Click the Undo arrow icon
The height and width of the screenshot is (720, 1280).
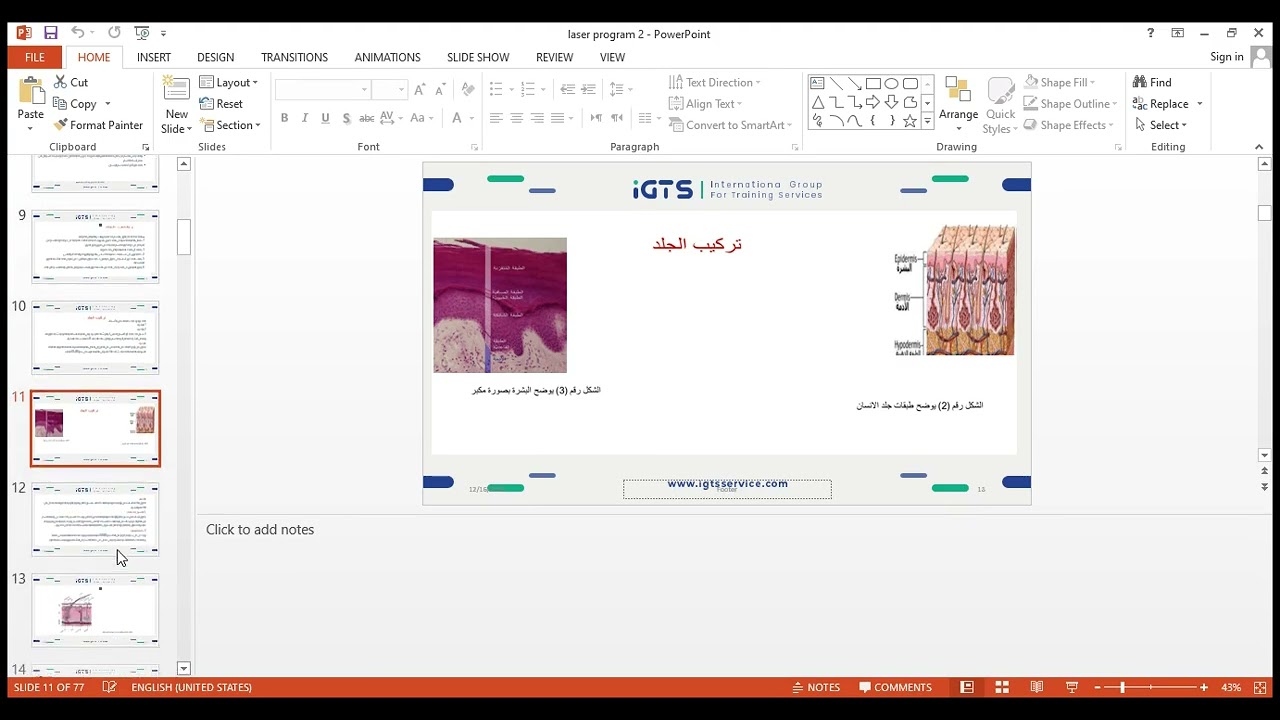coord(77,33)
